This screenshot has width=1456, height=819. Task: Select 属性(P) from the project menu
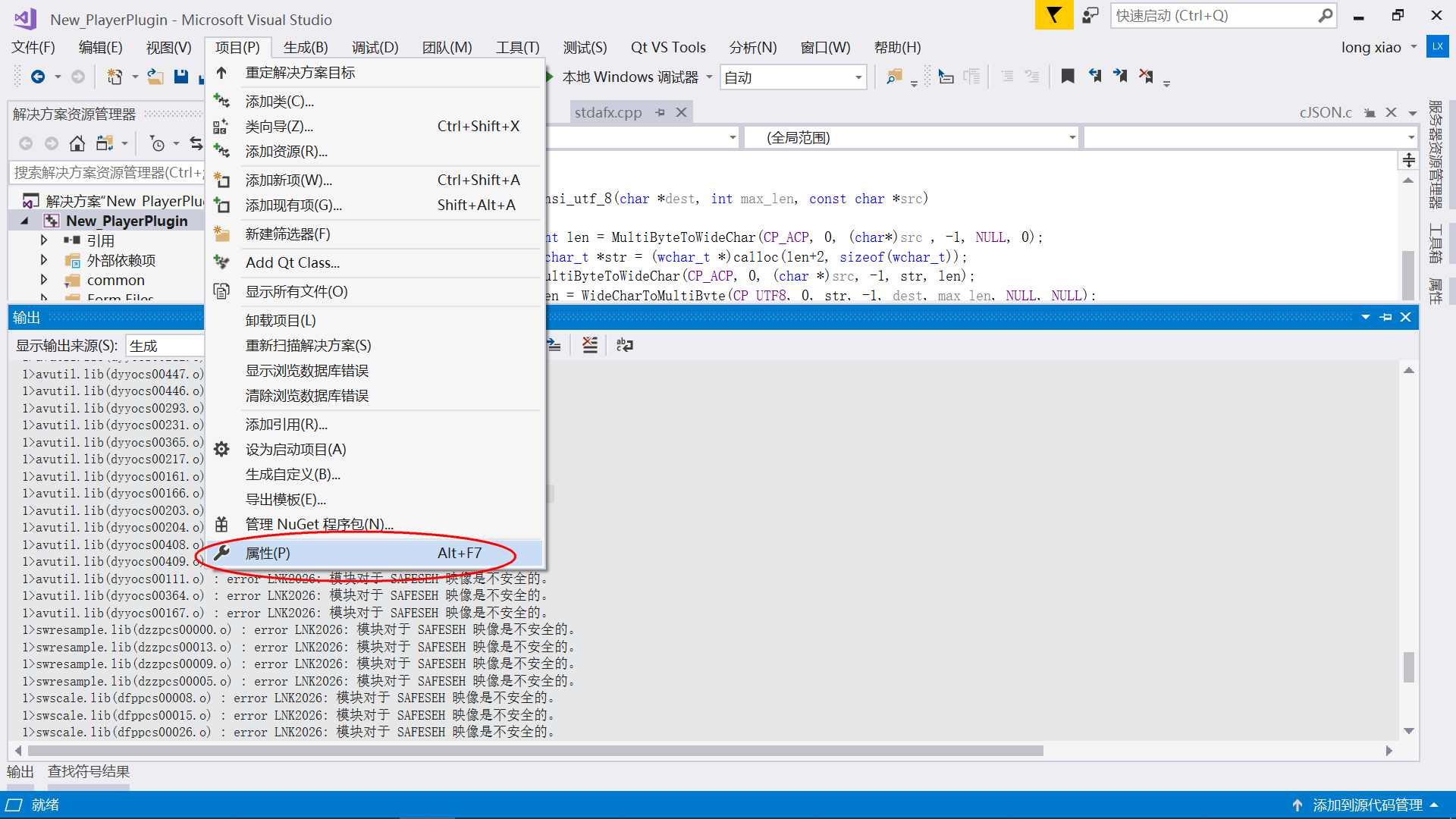tap(267, 553)
